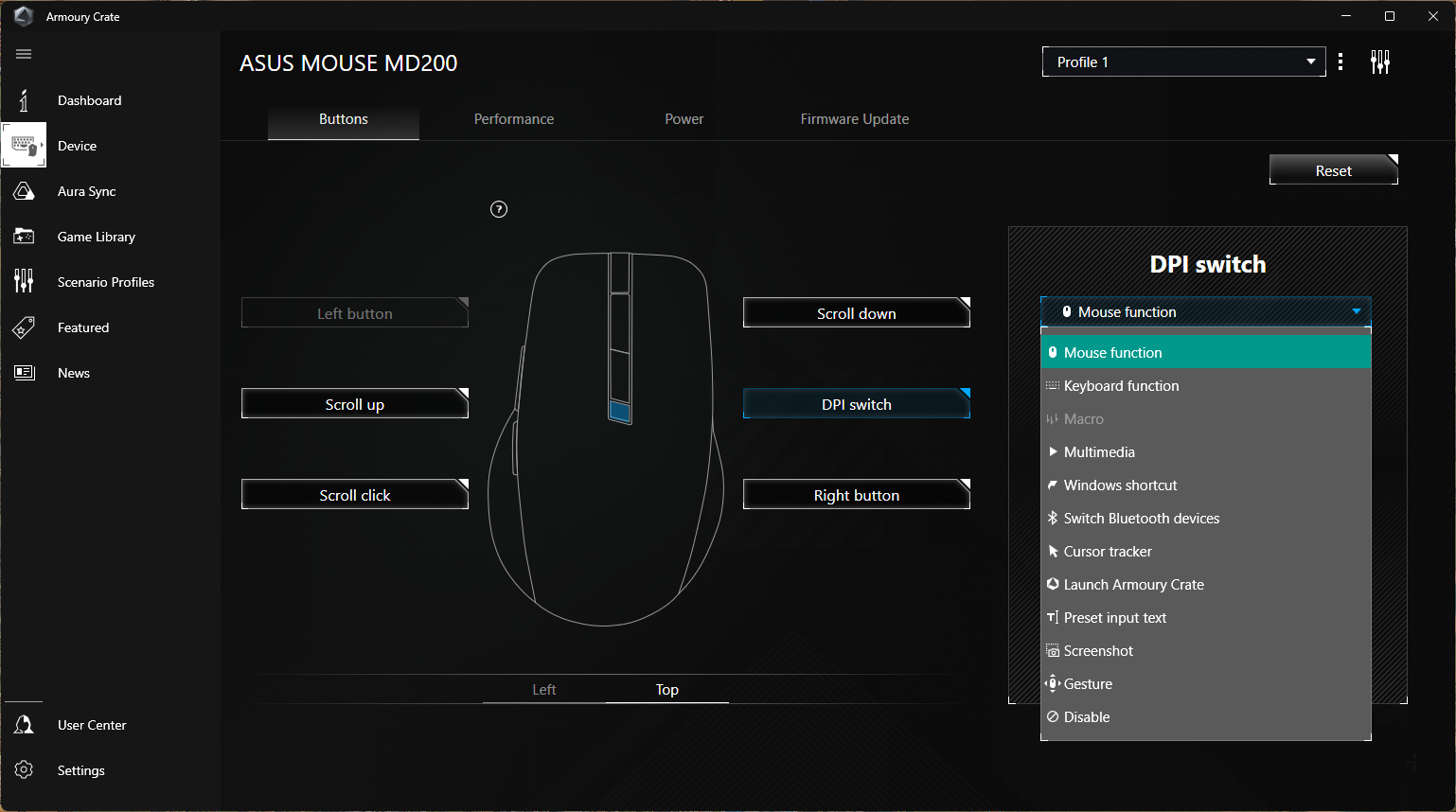
Task: Click the ASUS MOUSE MD200 title
Action: [x=348, y=63]
